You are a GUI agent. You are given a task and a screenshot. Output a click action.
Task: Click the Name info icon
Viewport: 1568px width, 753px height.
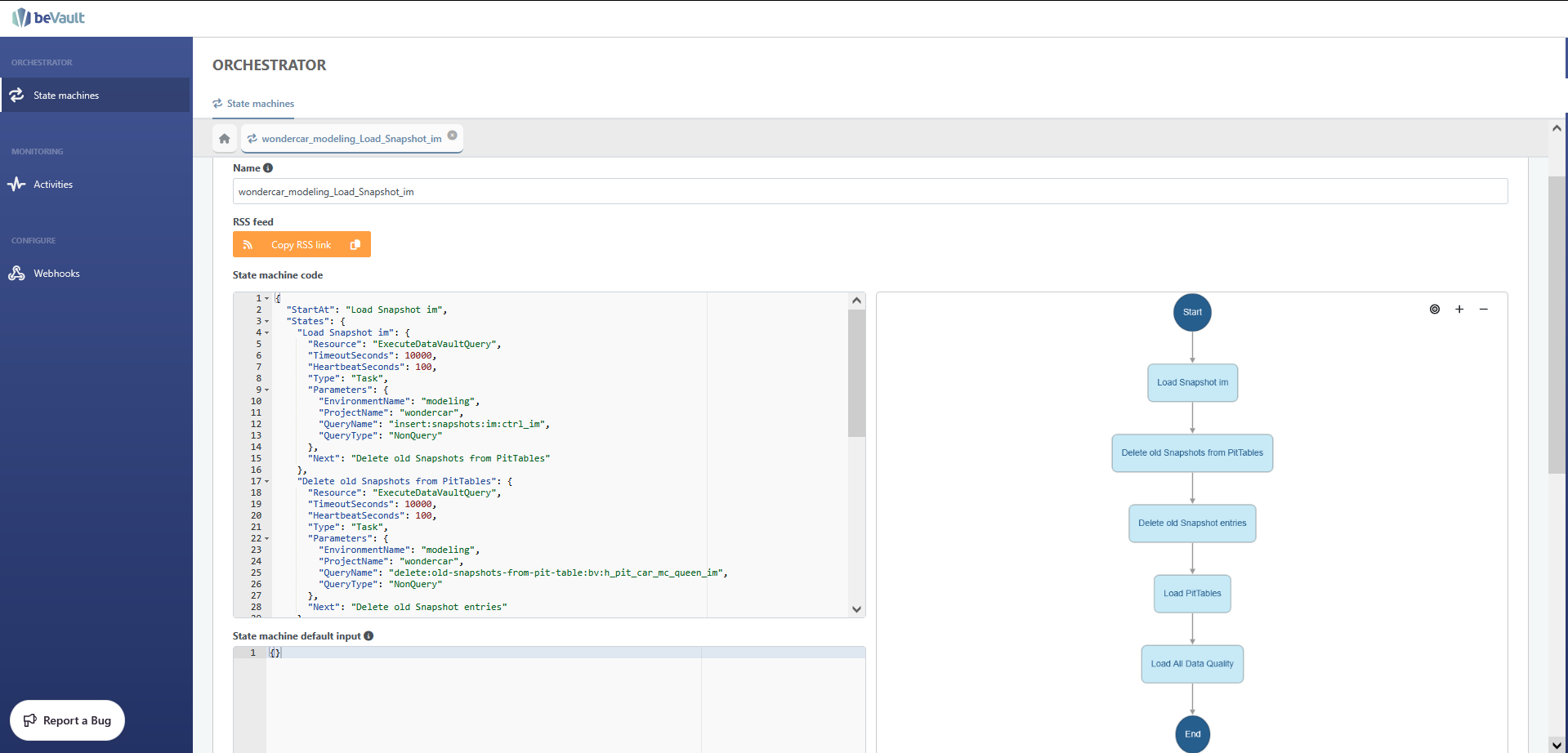click(x=268, y=168)
